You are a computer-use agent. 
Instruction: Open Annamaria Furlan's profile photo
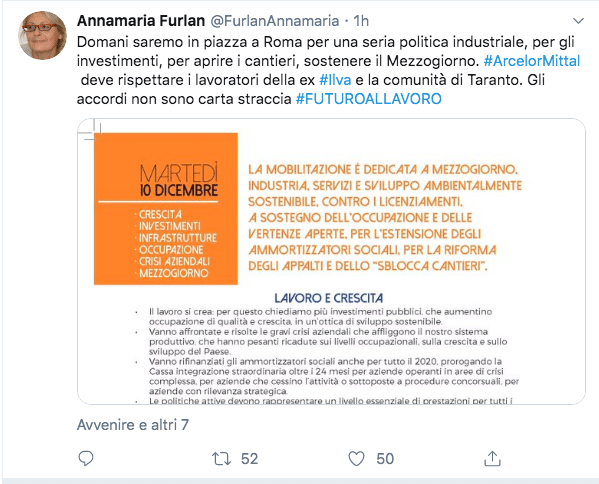[42, 35]
